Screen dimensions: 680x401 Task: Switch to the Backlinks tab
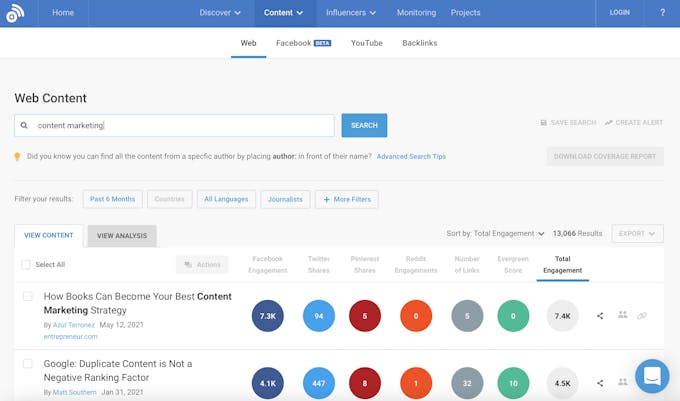click(420, 43)
